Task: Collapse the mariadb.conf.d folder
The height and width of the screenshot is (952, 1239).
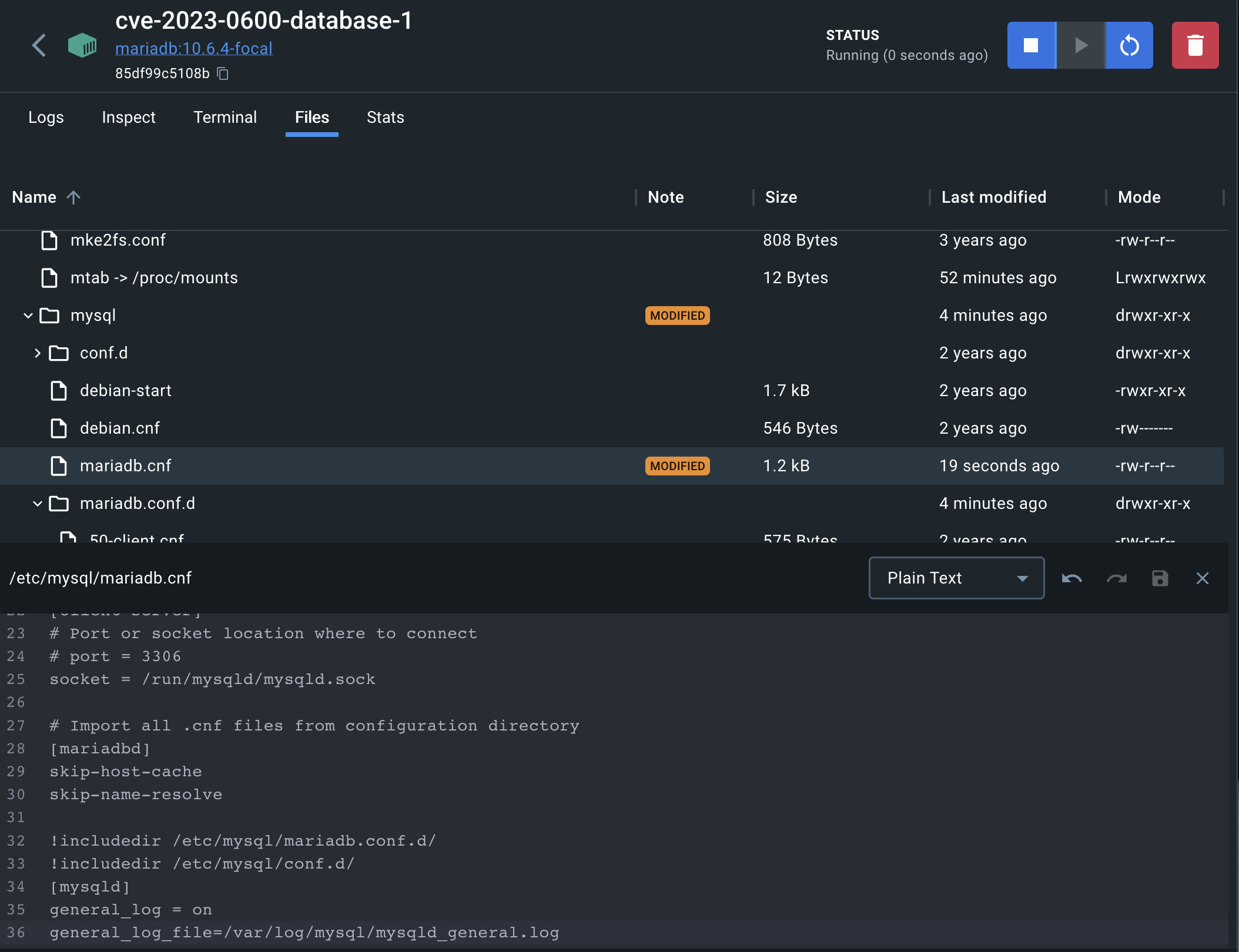Action: tap(37, 504)
